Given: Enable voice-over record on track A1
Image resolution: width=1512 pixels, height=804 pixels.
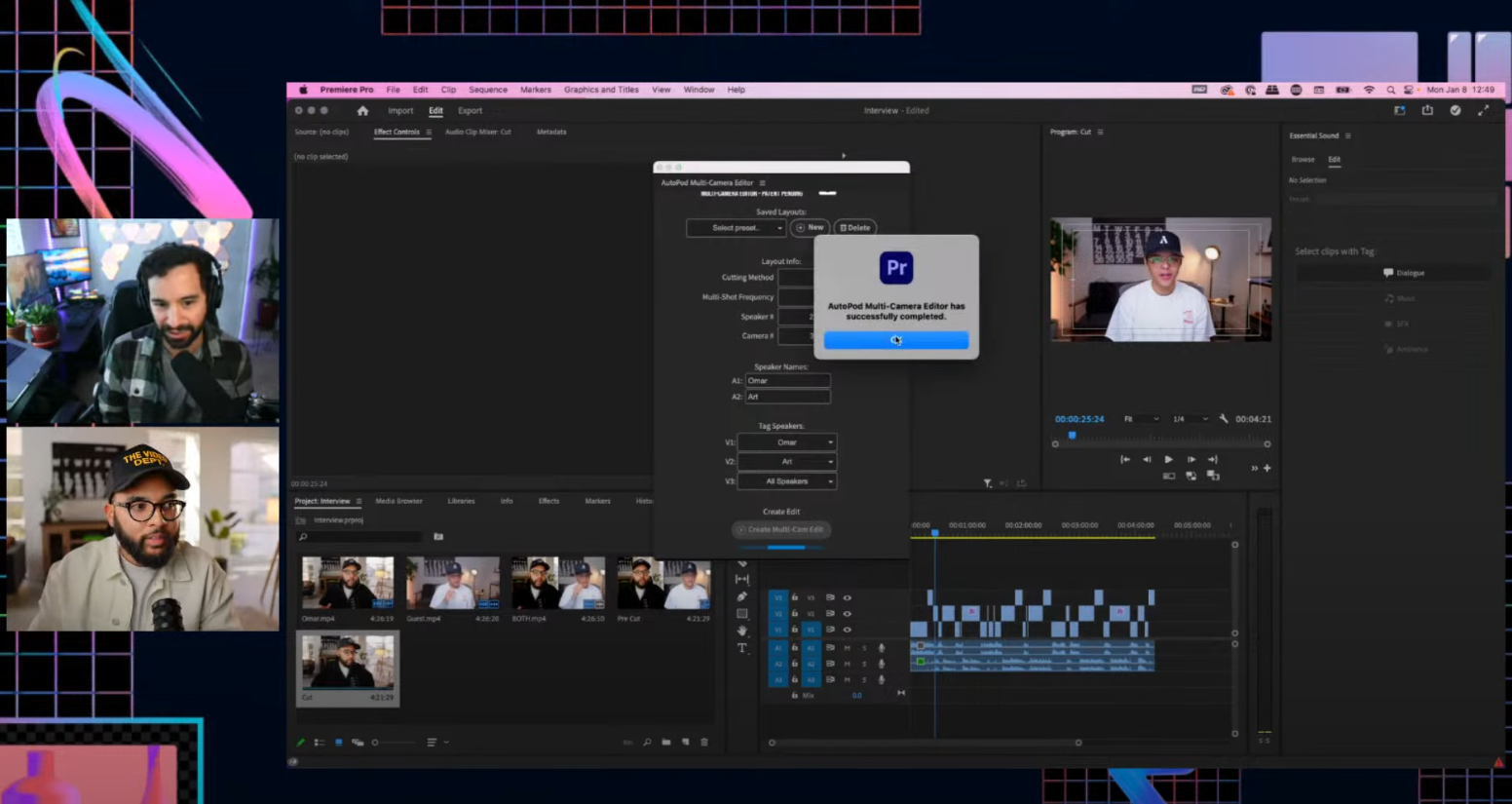Looking at the screenshot, I should coord(882,648).
